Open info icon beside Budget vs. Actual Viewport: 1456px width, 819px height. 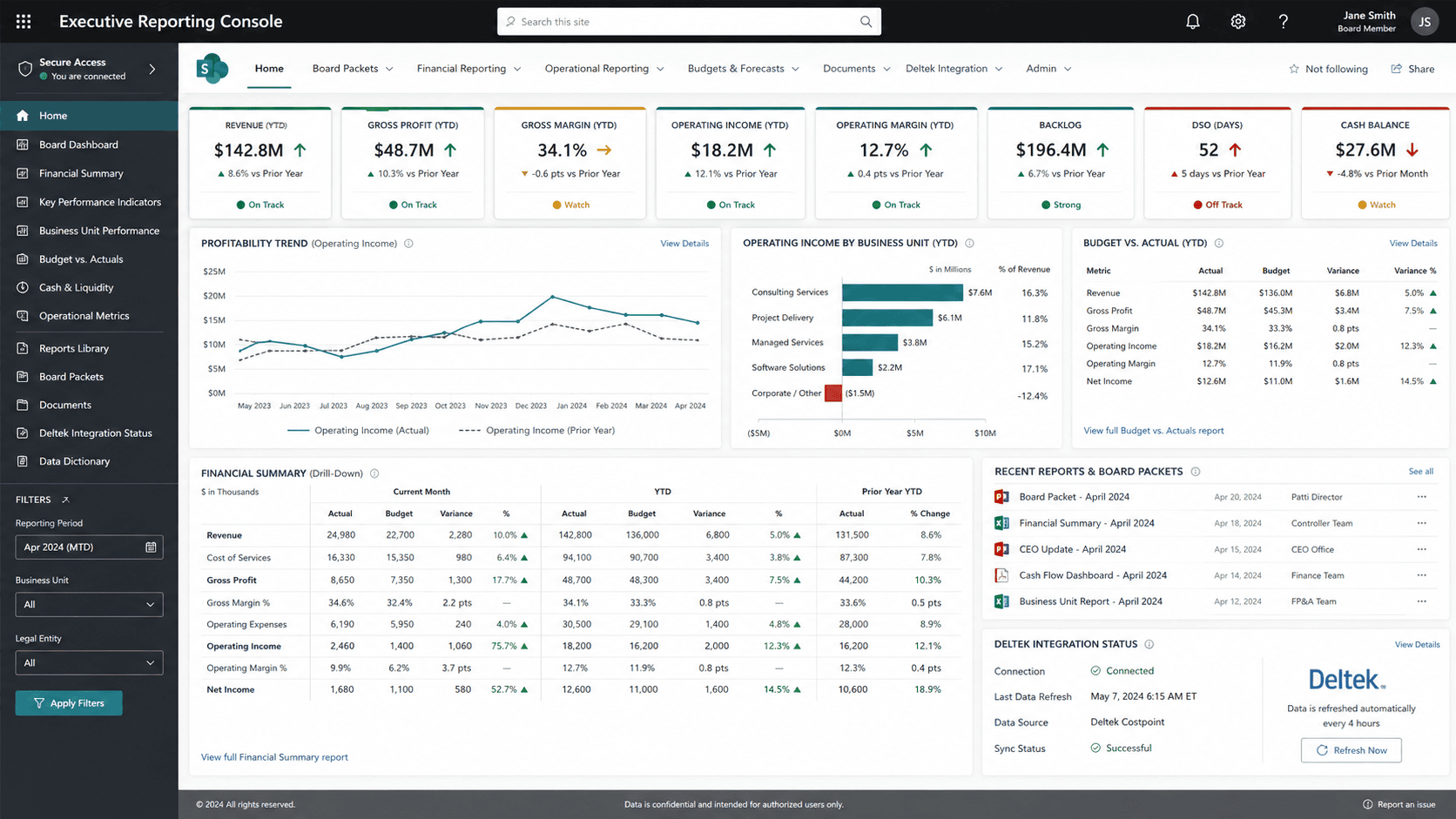(1219, 244)
